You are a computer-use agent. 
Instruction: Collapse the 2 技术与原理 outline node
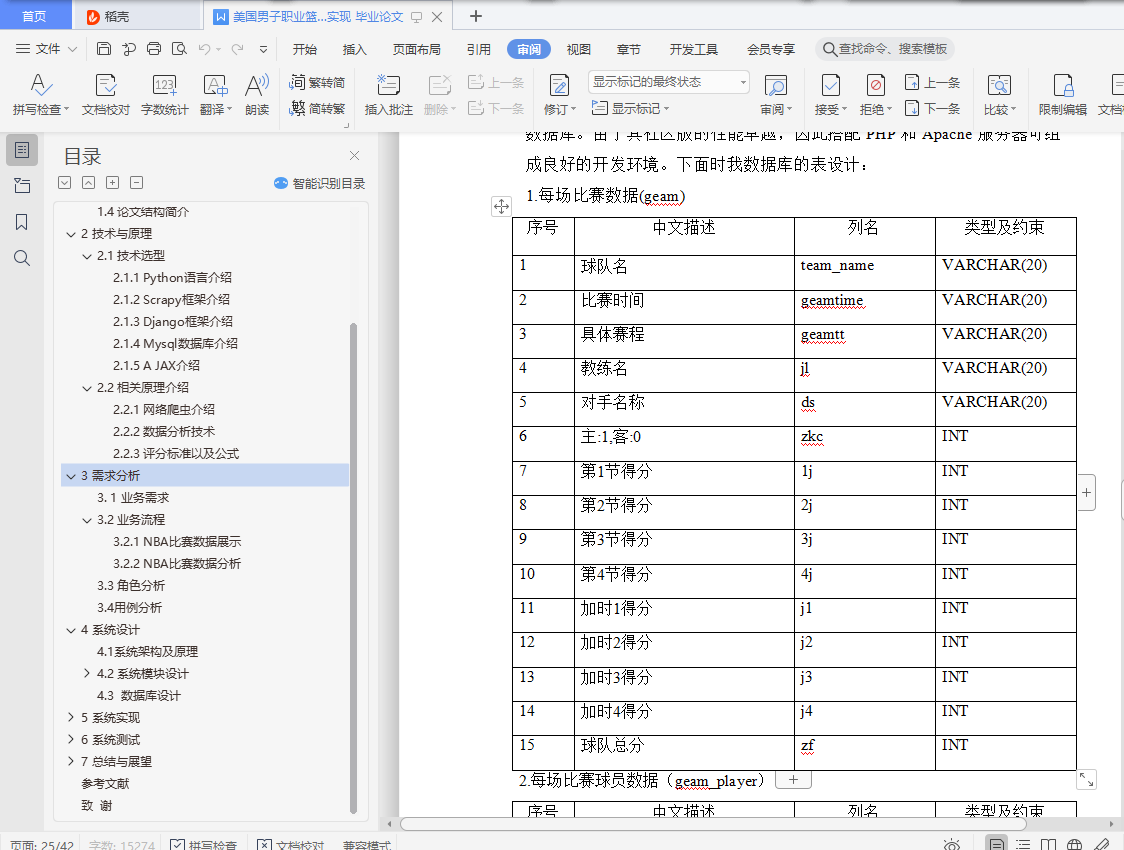click(x=71, y=234)
